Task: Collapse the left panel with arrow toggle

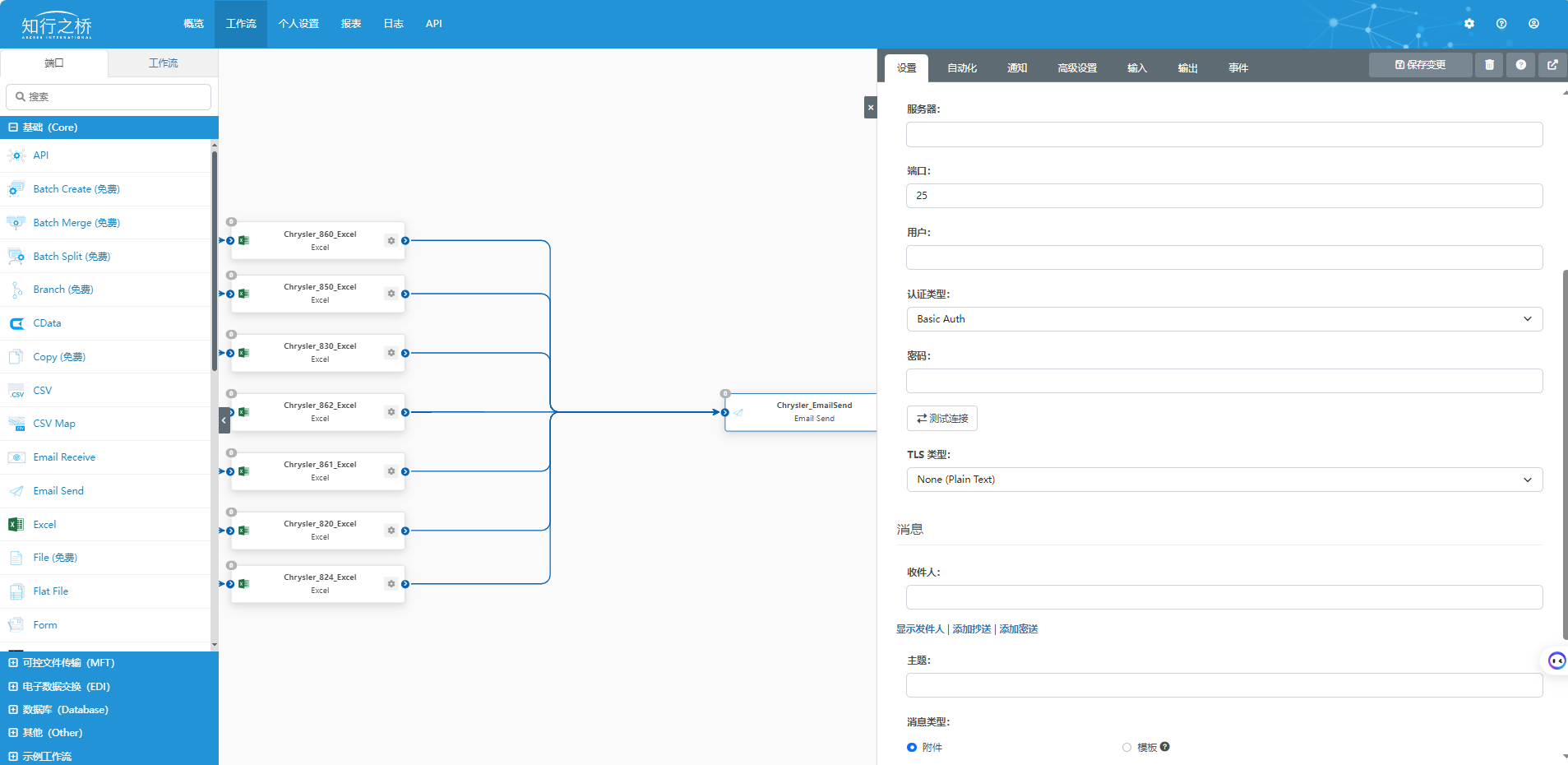Action: [224, 420]
